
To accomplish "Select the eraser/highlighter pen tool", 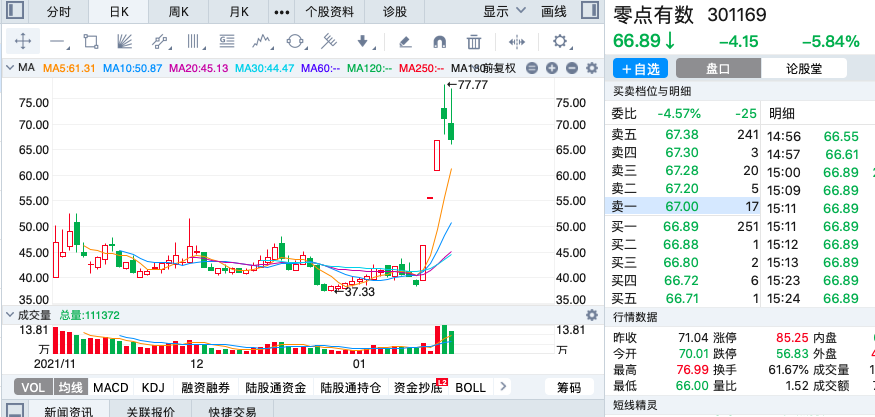I will [406, 42].
